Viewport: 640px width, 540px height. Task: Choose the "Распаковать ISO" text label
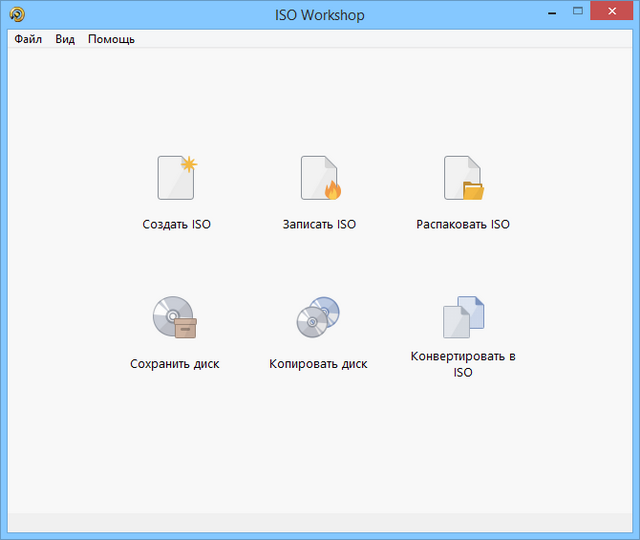463,225
